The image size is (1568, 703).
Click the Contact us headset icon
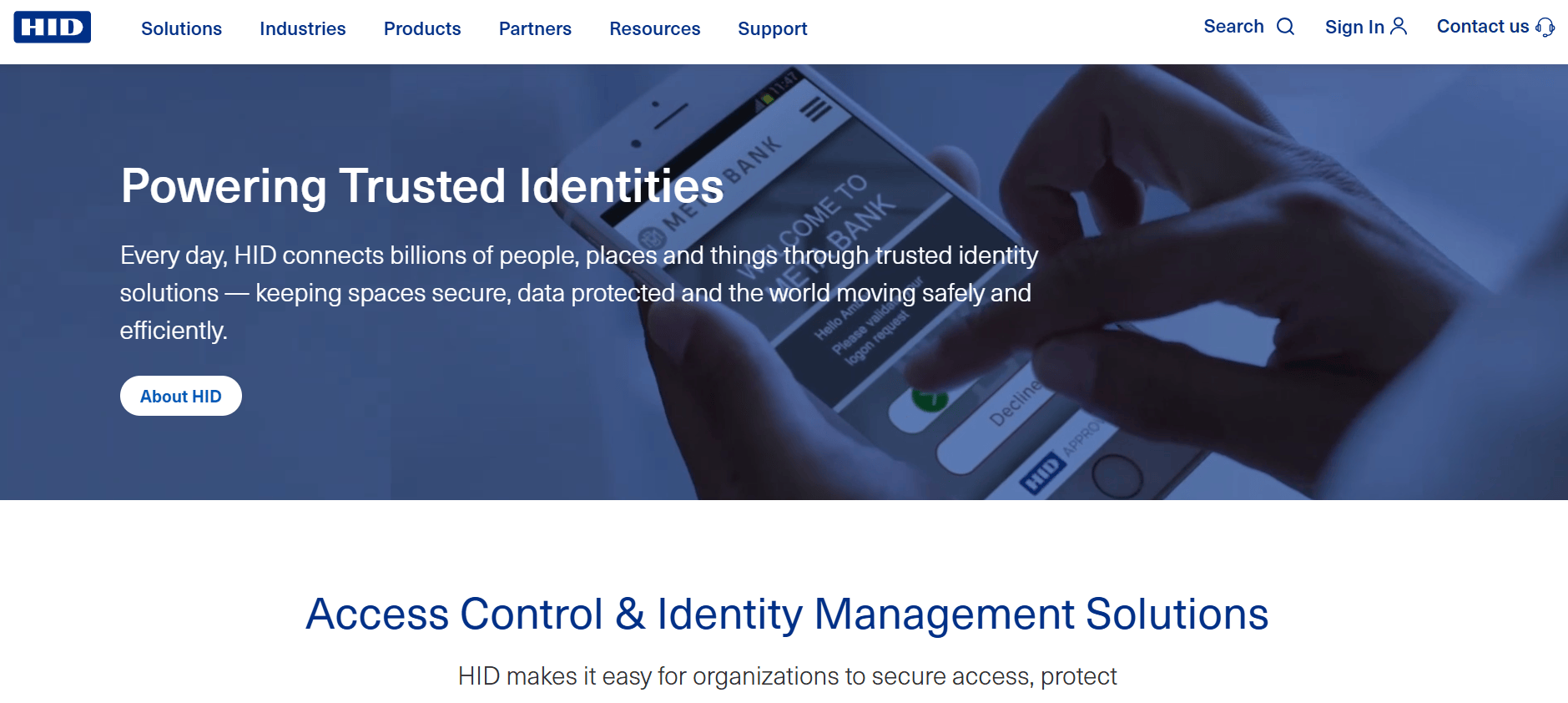(1545, 27)
